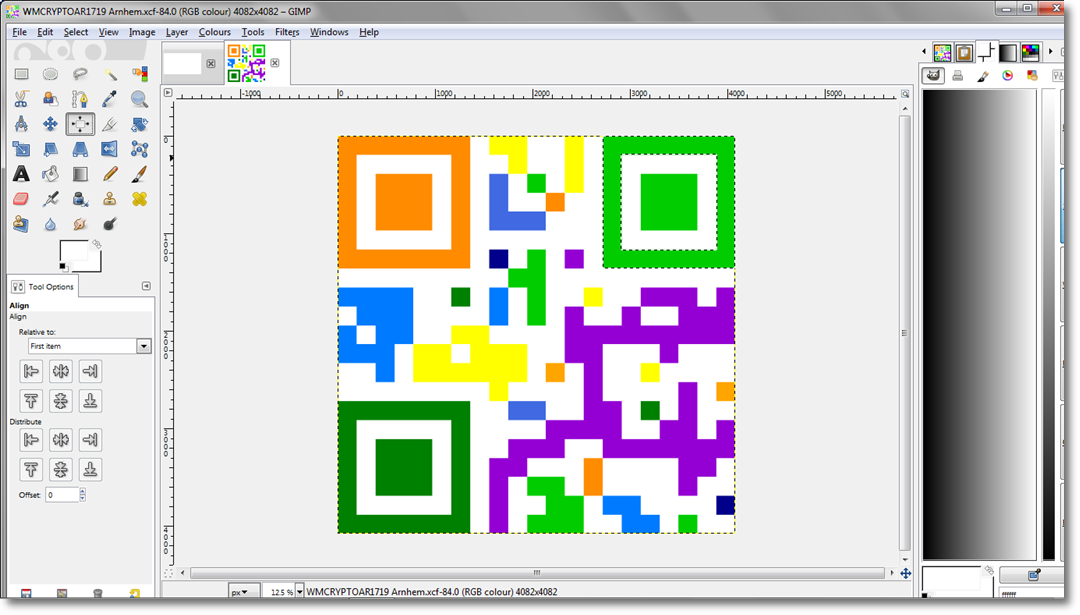Click the Offset value field
This screenshot has height=615, width=1080.
pyautogui.click(x=62, y=494)
